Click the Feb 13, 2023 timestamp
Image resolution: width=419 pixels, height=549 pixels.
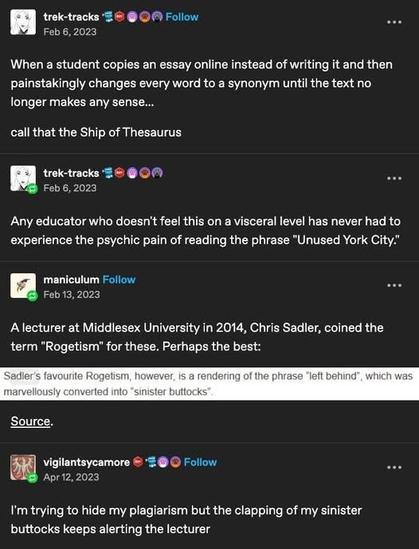71,294
